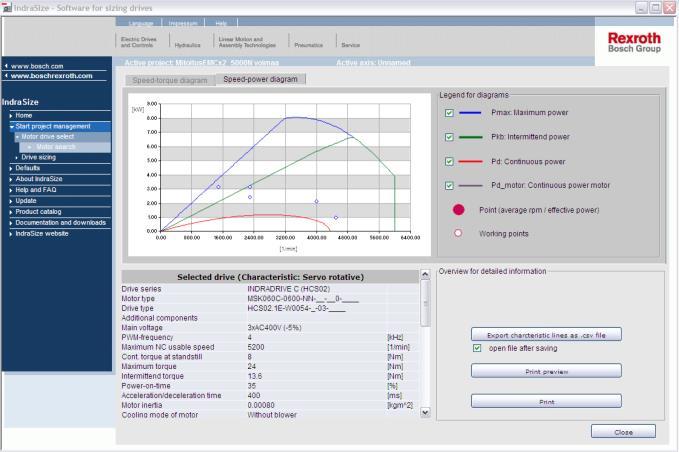Click the Cont. torque at standstill label

click(x=162, y=357)
